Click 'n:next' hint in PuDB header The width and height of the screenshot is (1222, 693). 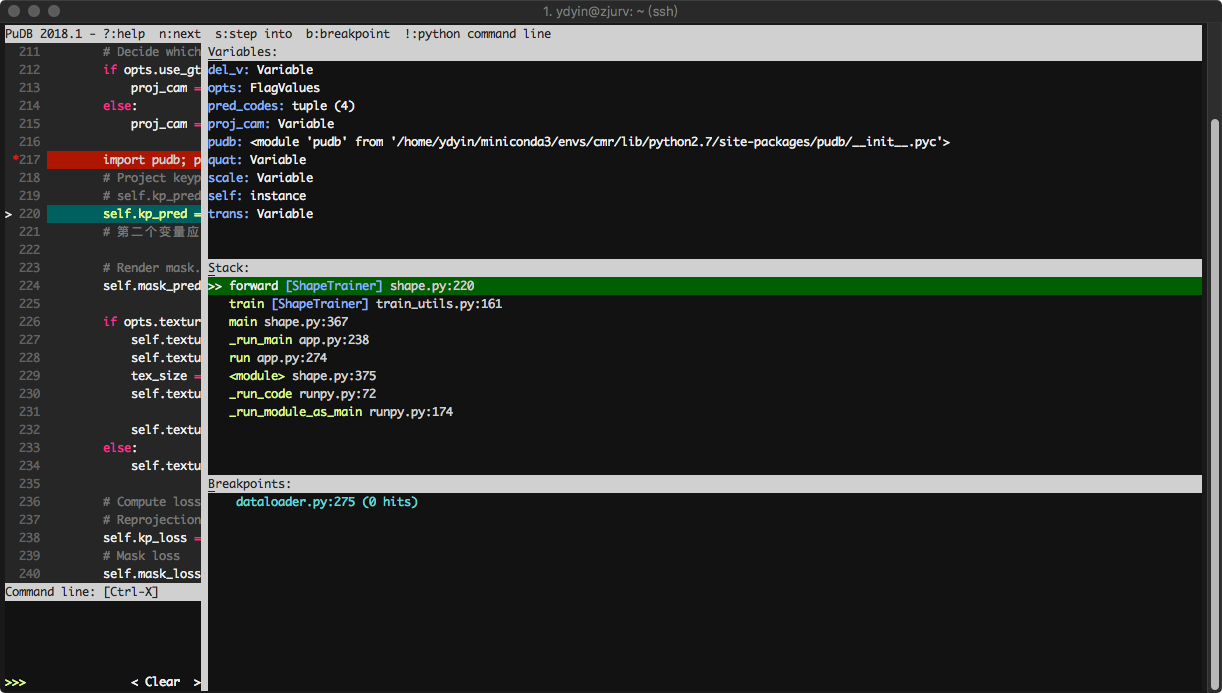coord(180,34)
